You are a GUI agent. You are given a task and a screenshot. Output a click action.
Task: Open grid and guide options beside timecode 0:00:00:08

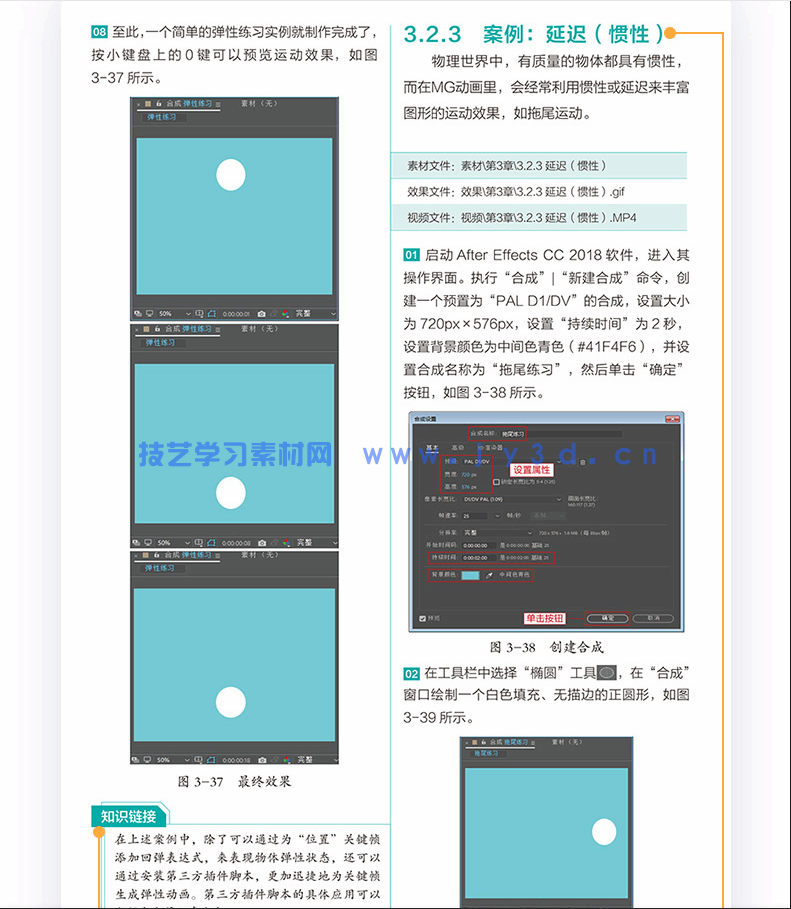(198, 543)
